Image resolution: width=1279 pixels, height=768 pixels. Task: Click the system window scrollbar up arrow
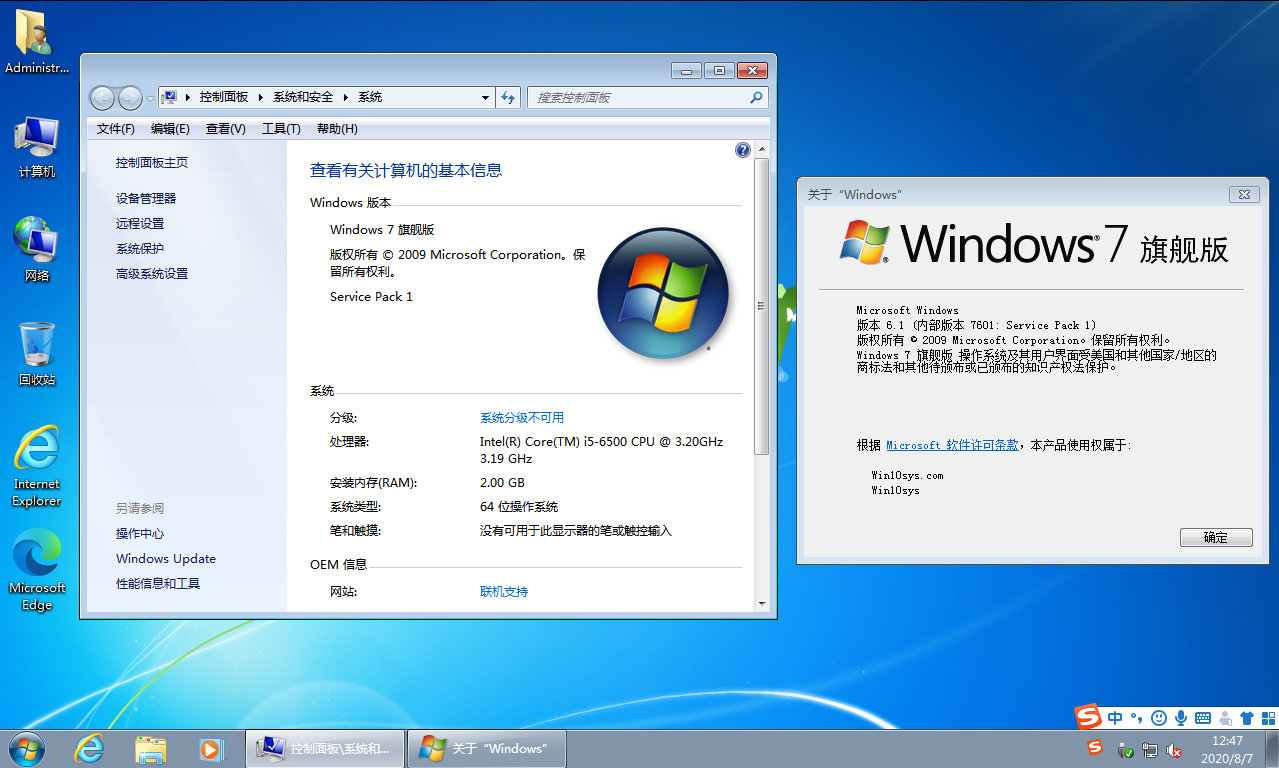(761, 150)
